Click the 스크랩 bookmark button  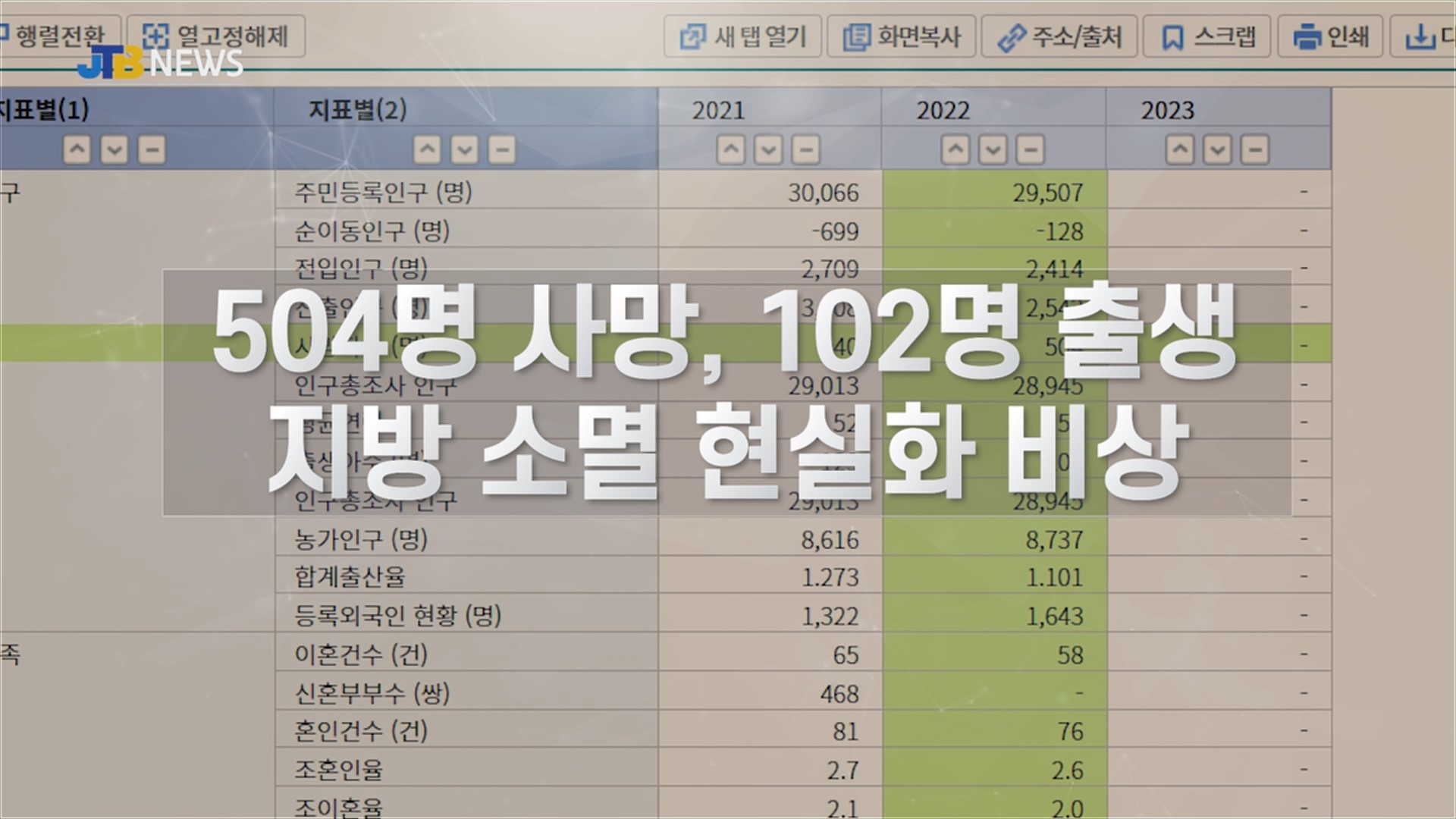pos(1207,36)
